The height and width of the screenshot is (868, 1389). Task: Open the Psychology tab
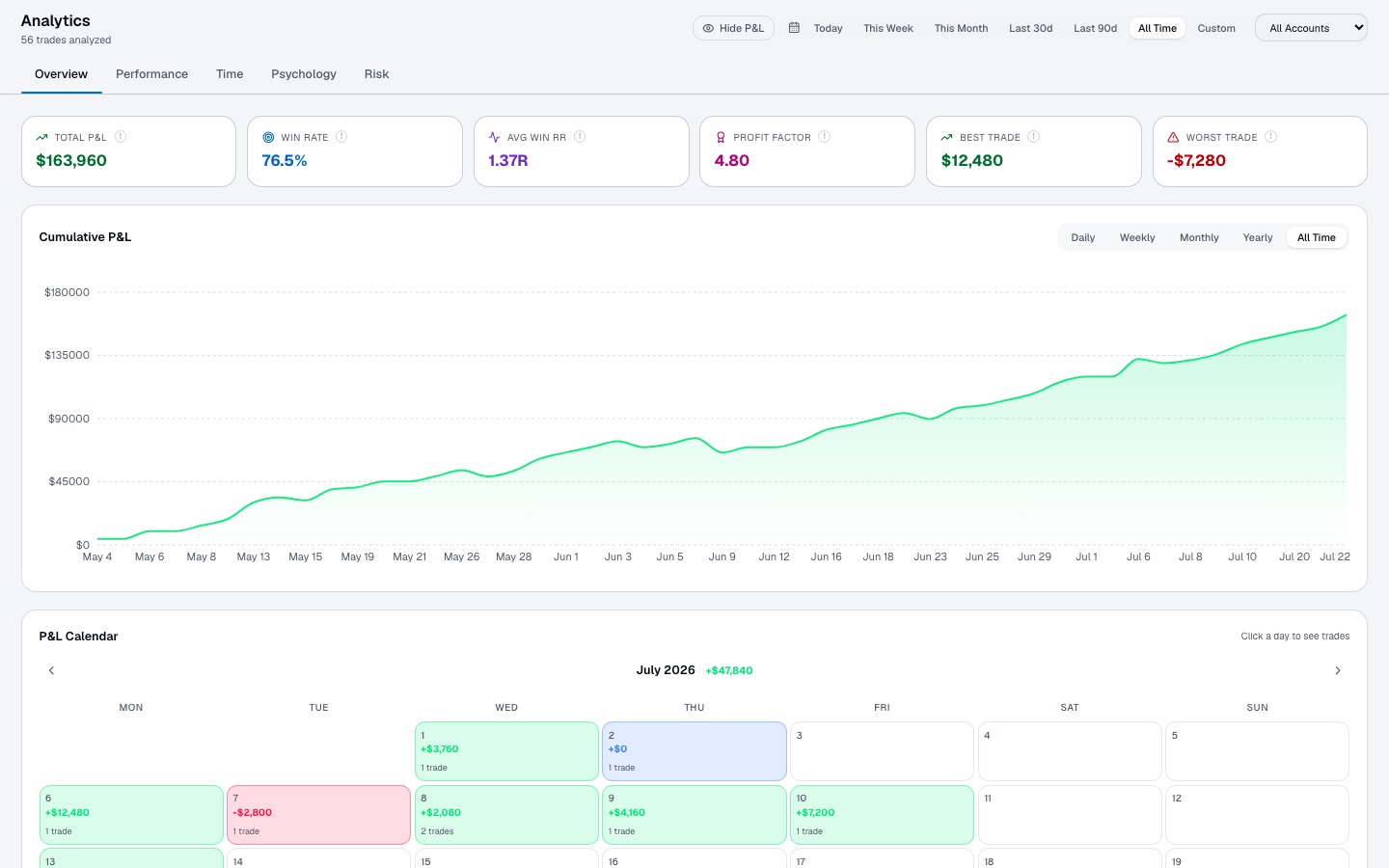pos(304,74)
